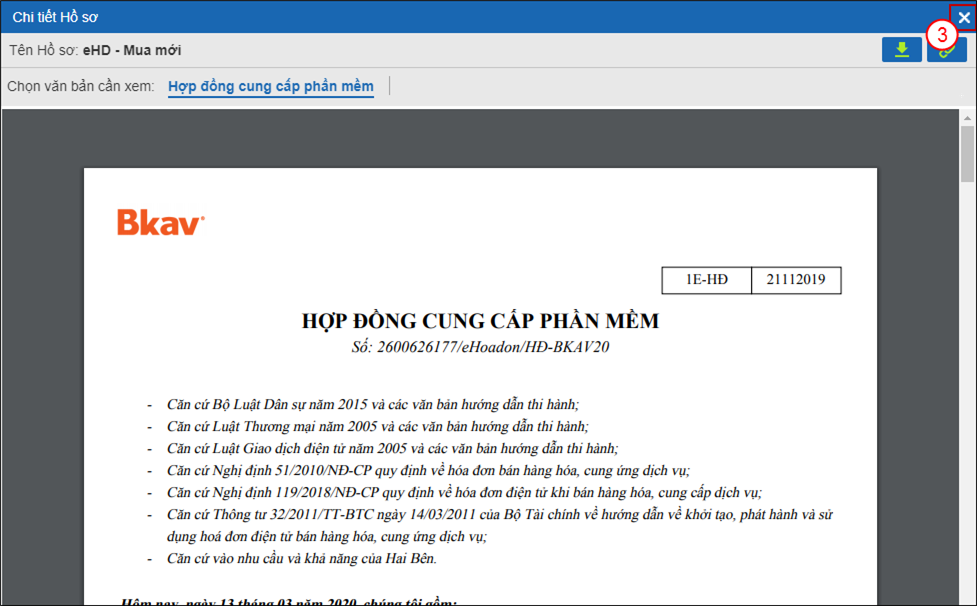Click the Chi tiết Hồ sơ title text
The image size is (977, 606).
pyautogui.click(x=55, y=17)
